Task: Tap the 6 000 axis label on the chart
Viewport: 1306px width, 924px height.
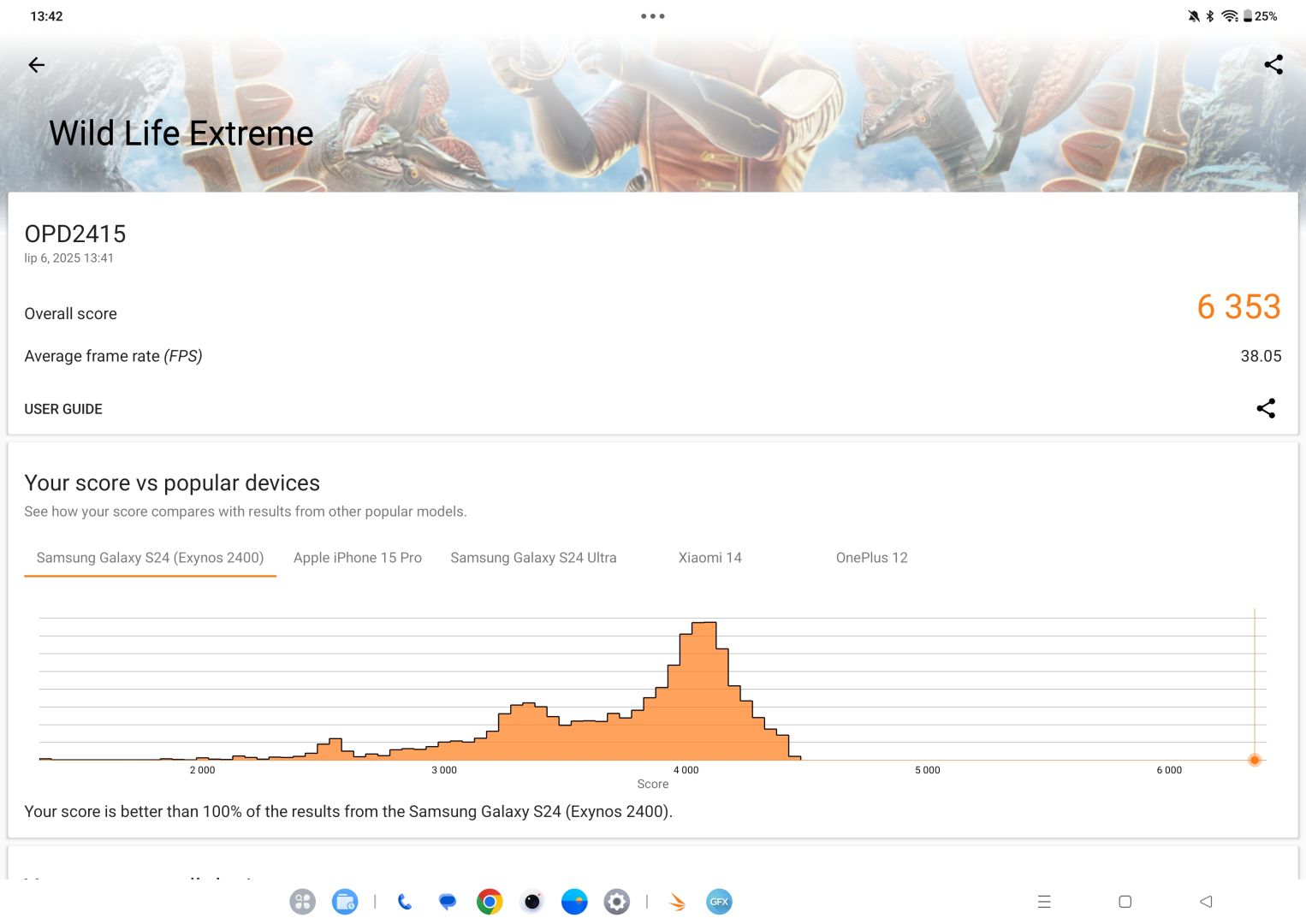Action: (1169, 770)
